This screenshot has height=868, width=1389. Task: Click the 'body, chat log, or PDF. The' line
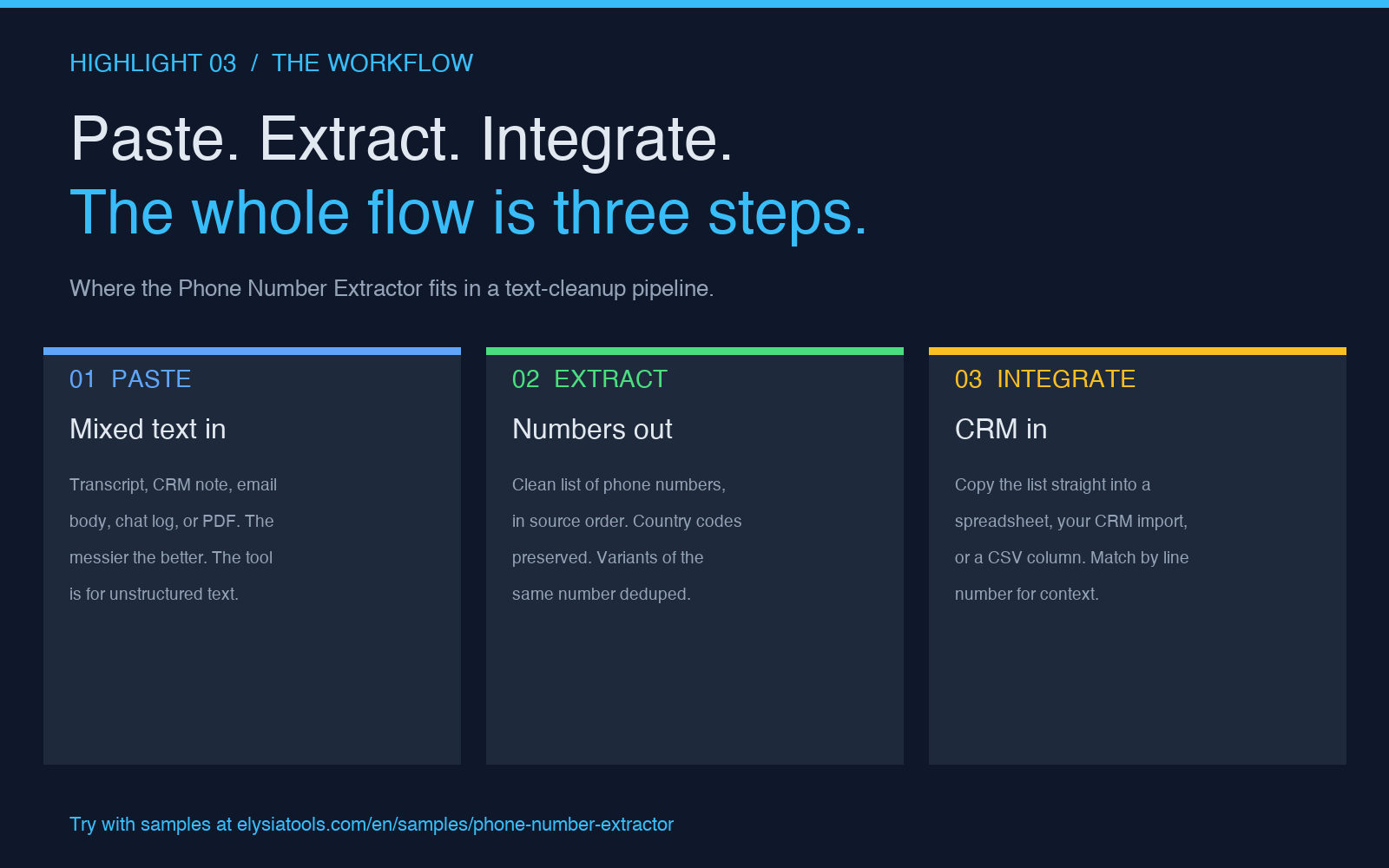tap(172, 522)
